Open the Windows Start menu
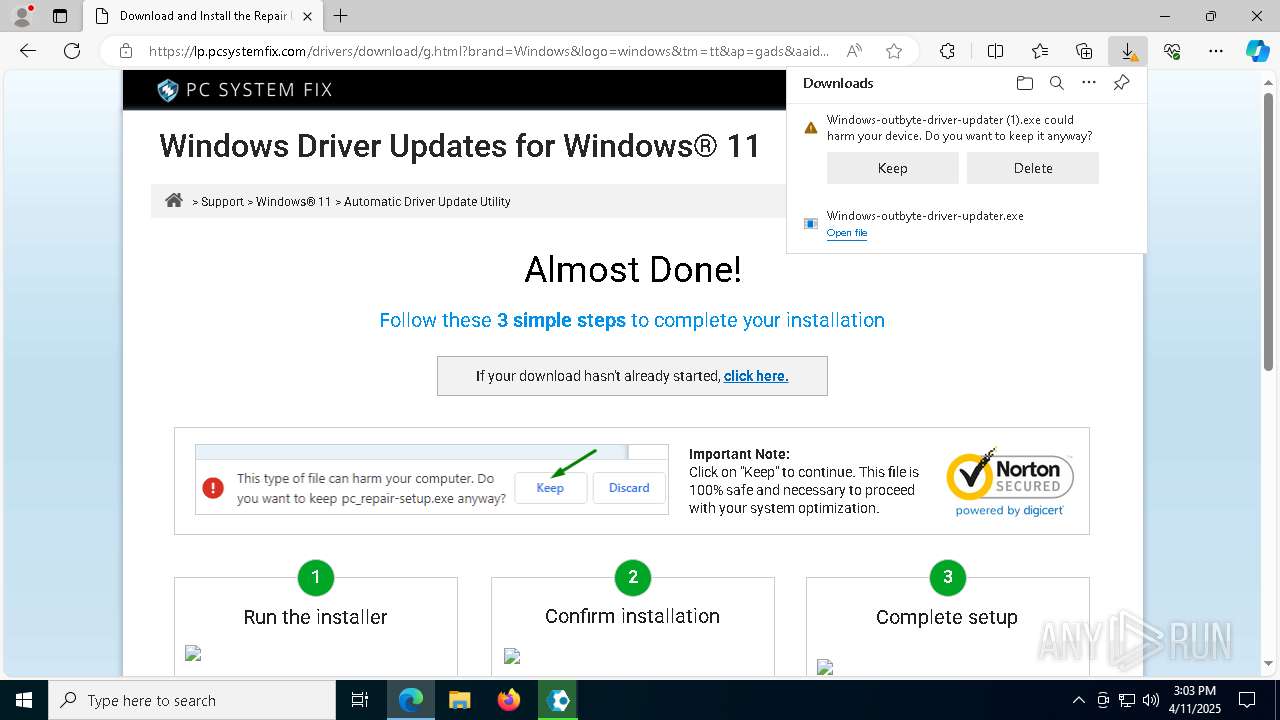The image size is (1280, 720). (x=24, y=700)
